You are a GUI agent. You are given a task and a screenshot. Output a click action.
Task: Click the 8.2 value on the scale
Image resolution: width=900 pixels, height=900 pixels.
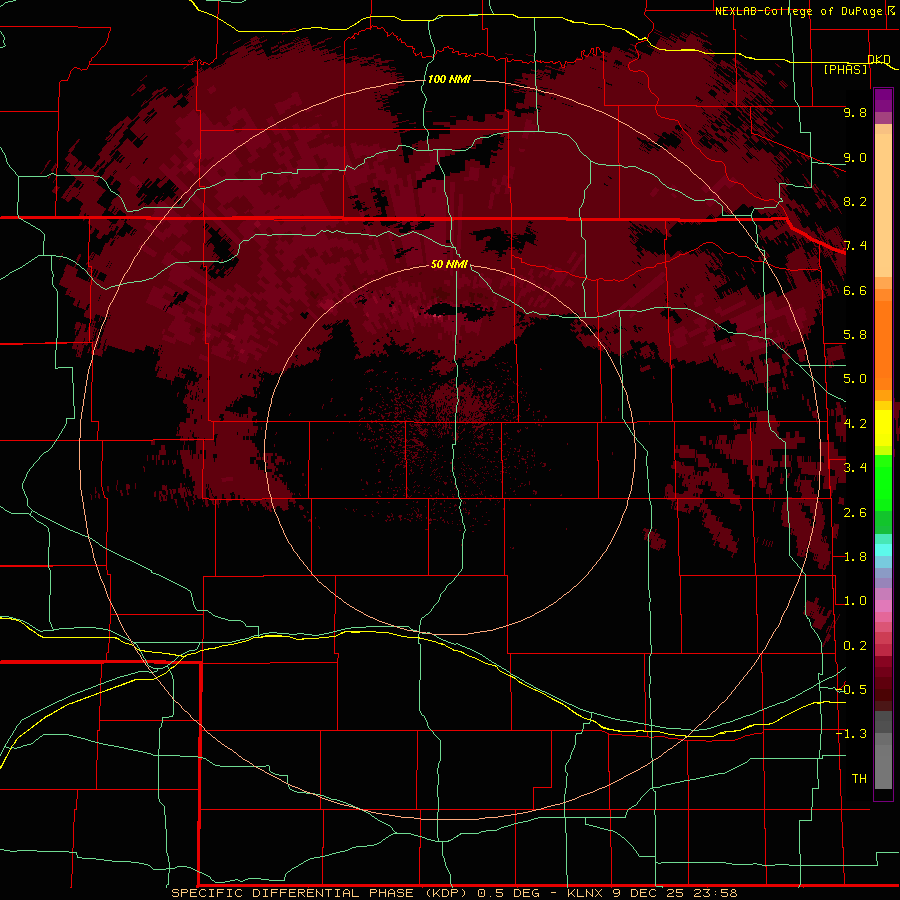point(855,201)
